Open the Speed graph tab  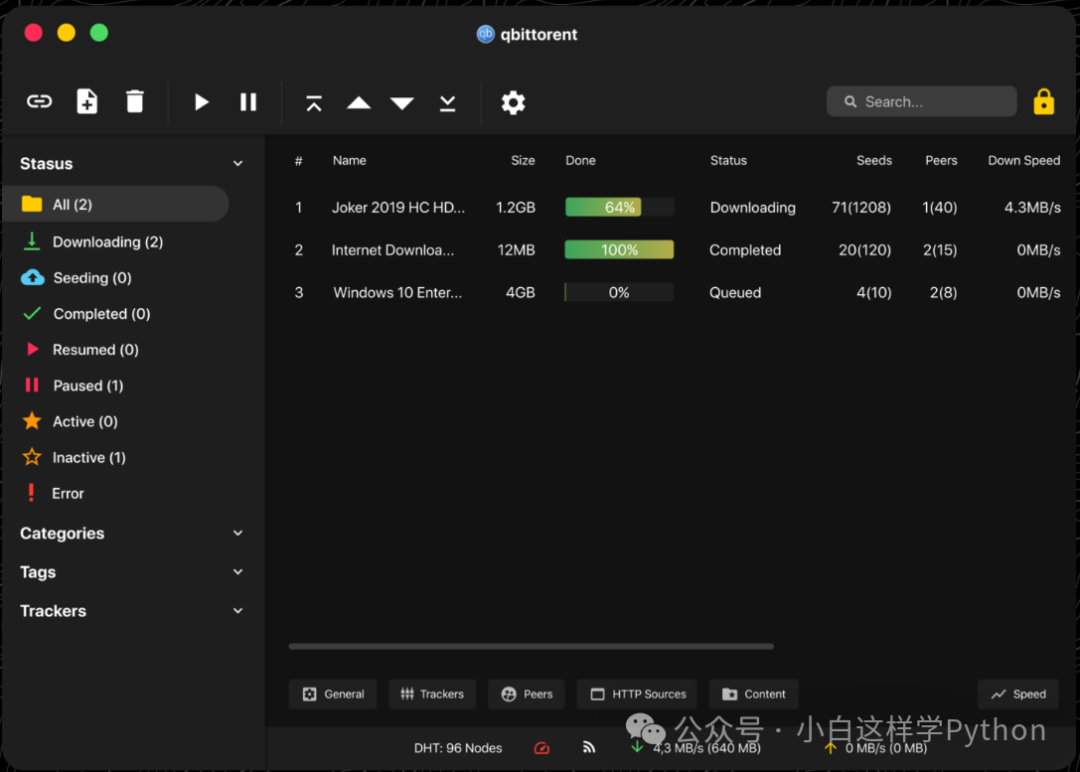pyautogui.click(x=1018, y=694)
